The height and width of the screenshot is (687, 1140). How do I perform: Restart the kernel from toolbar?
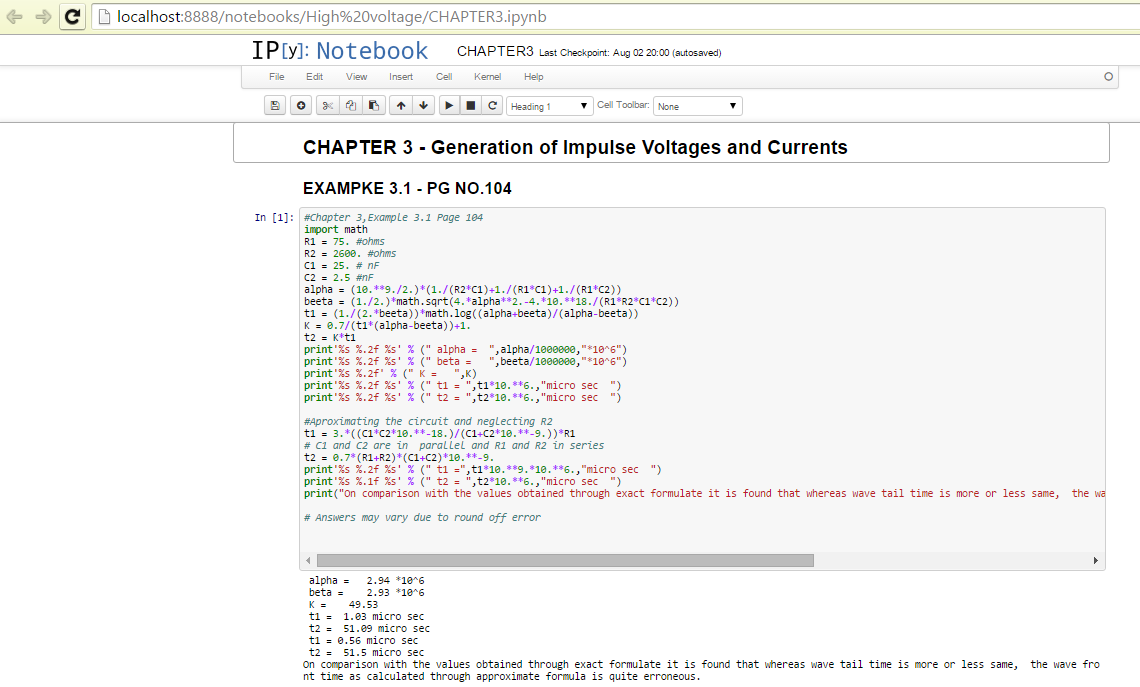492,106
